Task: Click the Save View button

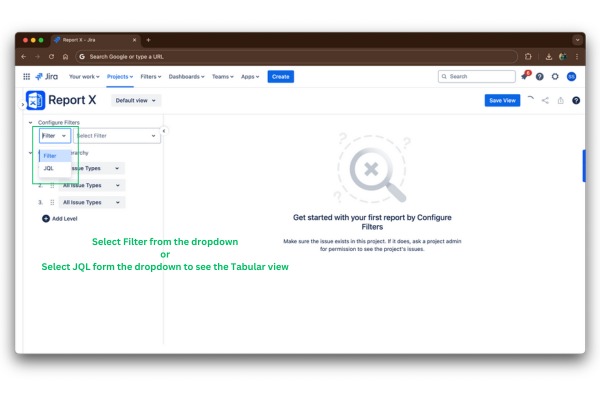Action: pos(502,100)
